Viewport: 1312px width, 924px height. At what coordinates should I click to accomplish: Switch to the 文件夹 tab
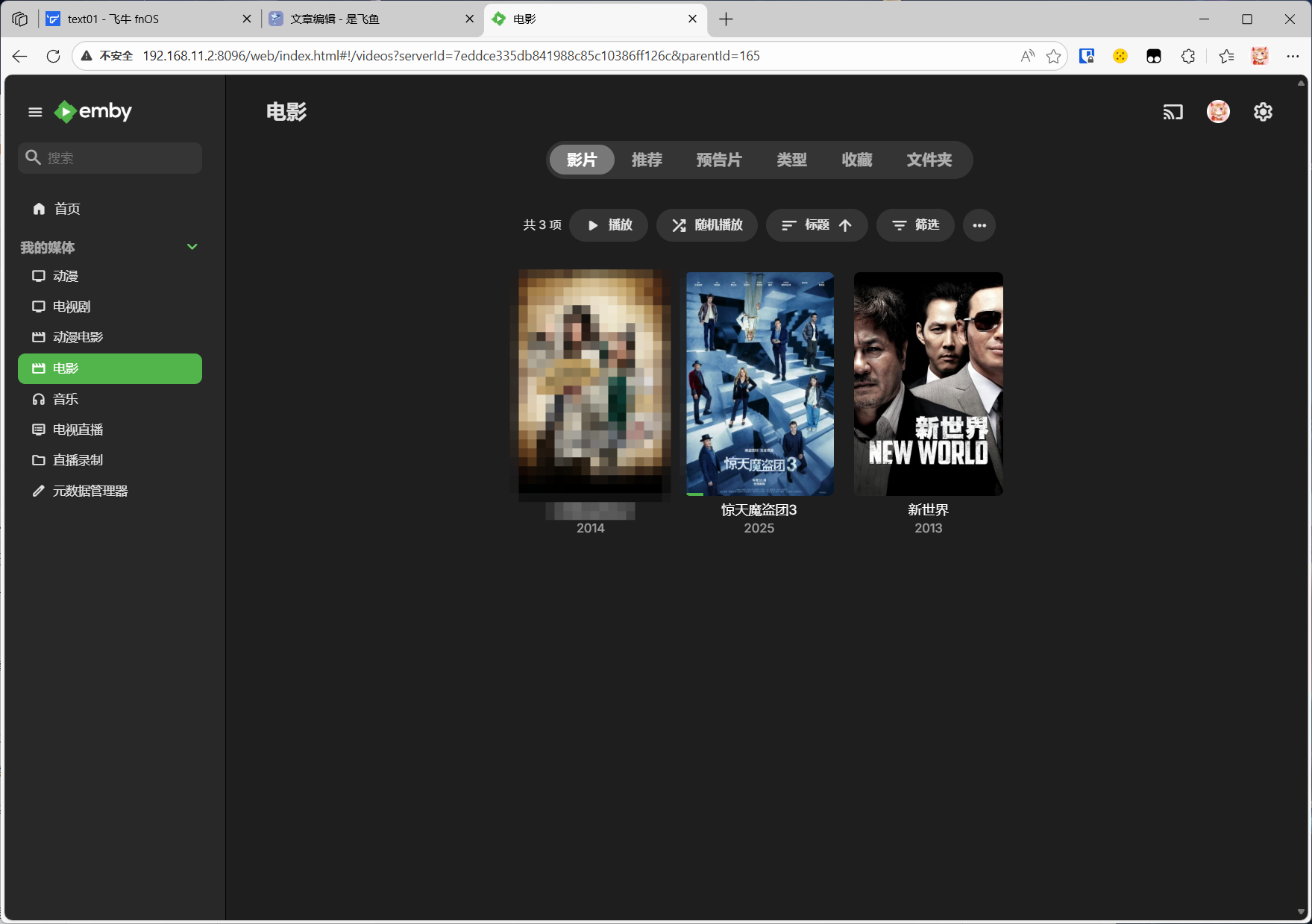tap(929, 160)
